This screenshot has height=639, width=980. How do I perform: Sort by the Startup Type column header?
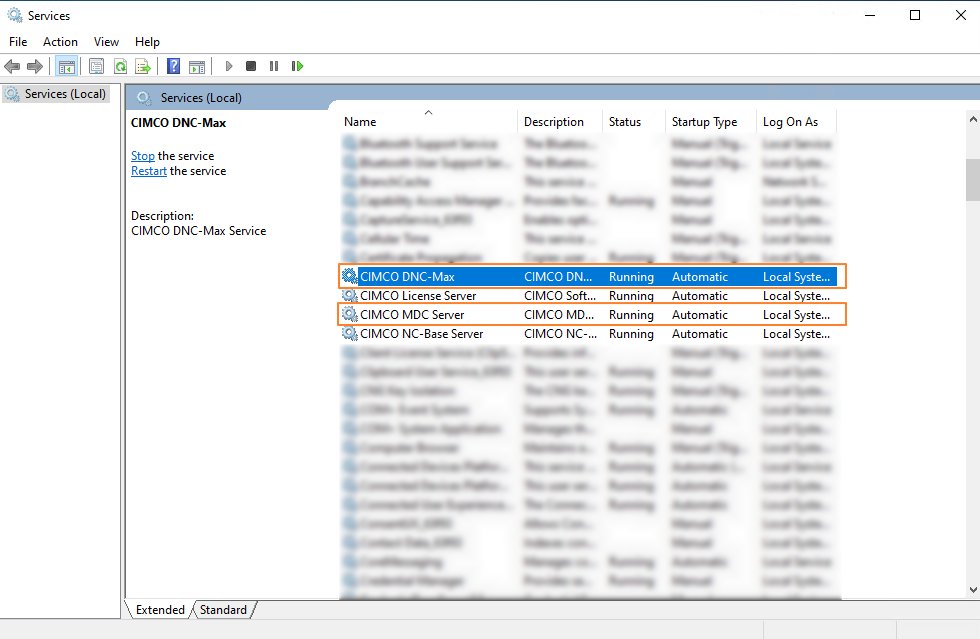point(712,122)
